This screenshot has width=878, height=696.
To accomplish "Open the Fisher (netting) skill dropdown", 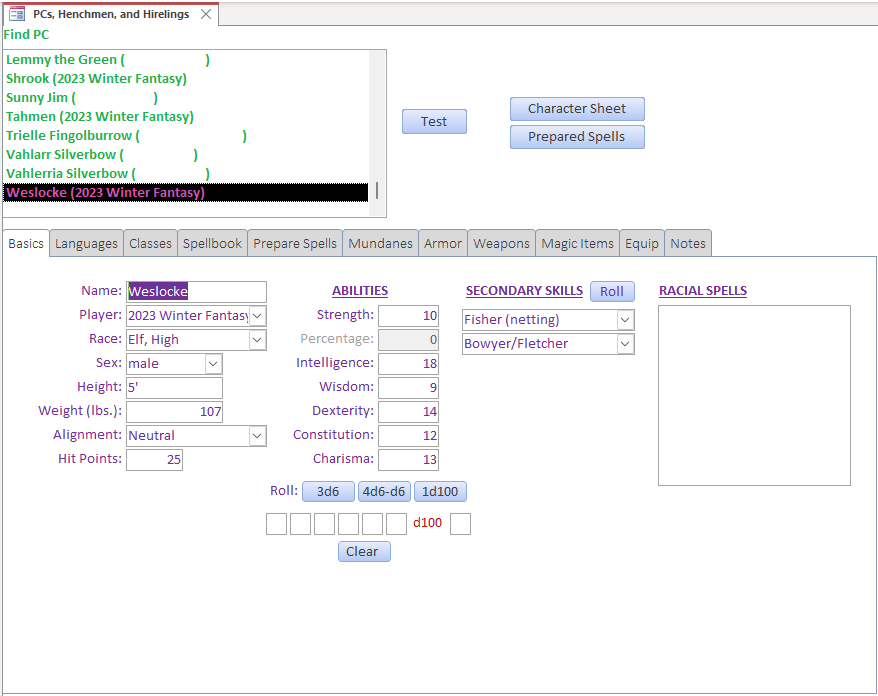I will 625,320.
